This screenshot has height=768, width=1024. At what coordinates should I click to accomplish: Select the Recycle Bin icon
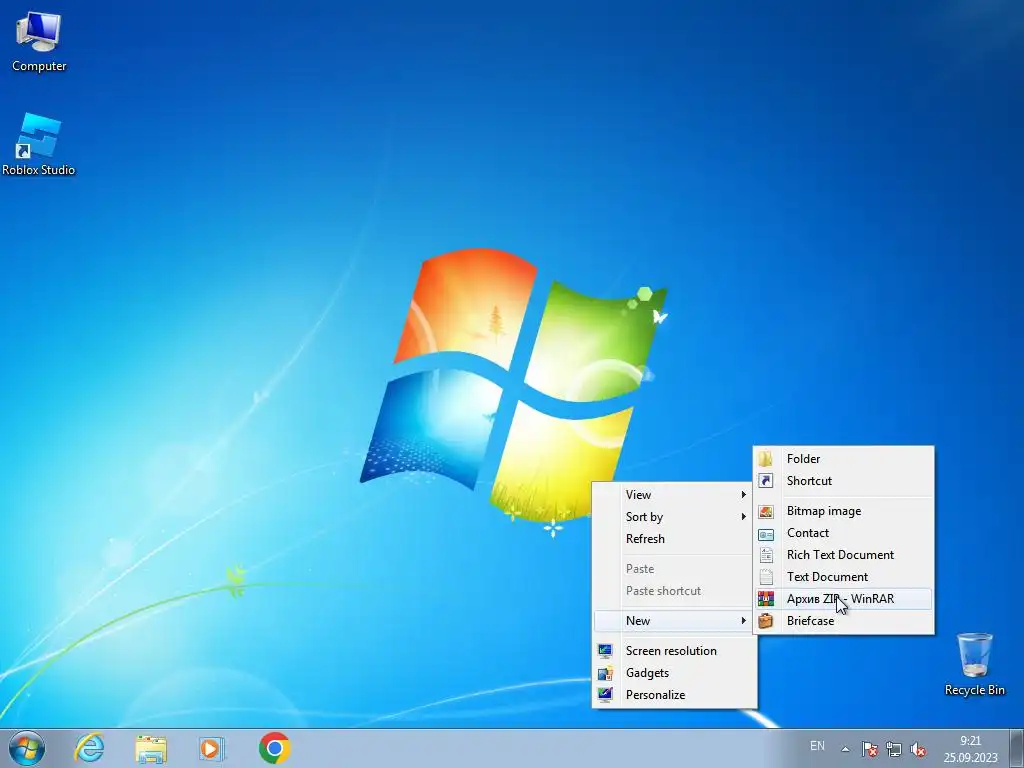click(x=974, y=664)
